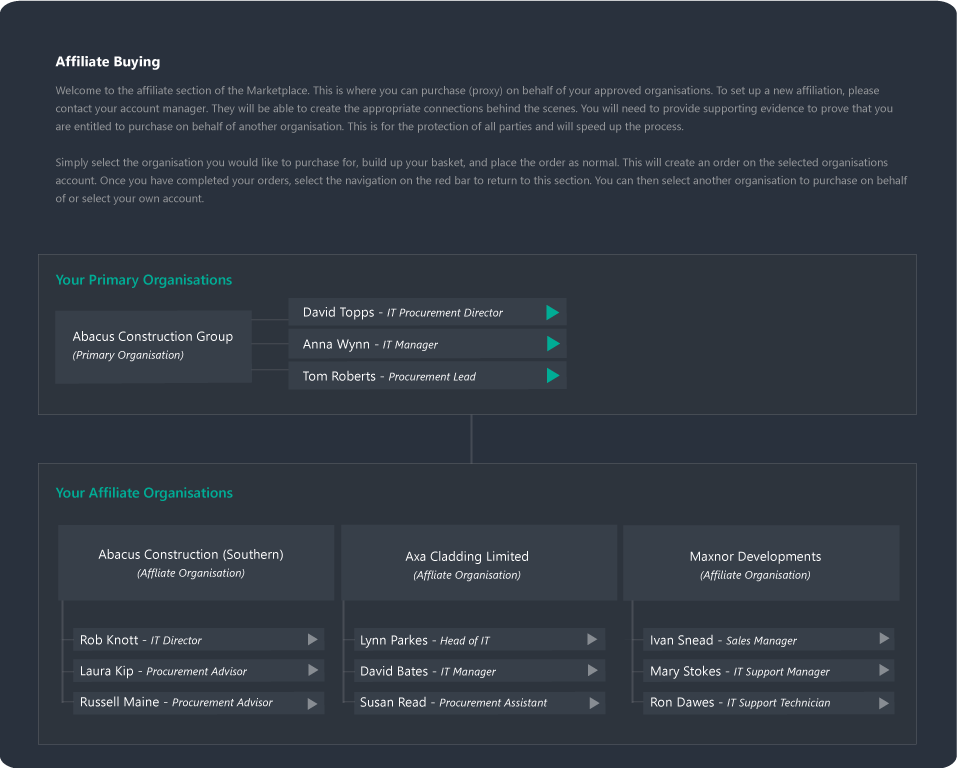Image resolution: width=957 pixels, height=768 pixels.
Task: Select the Abacus Construction Group primary organisation
Action: (x=153, y=345)
